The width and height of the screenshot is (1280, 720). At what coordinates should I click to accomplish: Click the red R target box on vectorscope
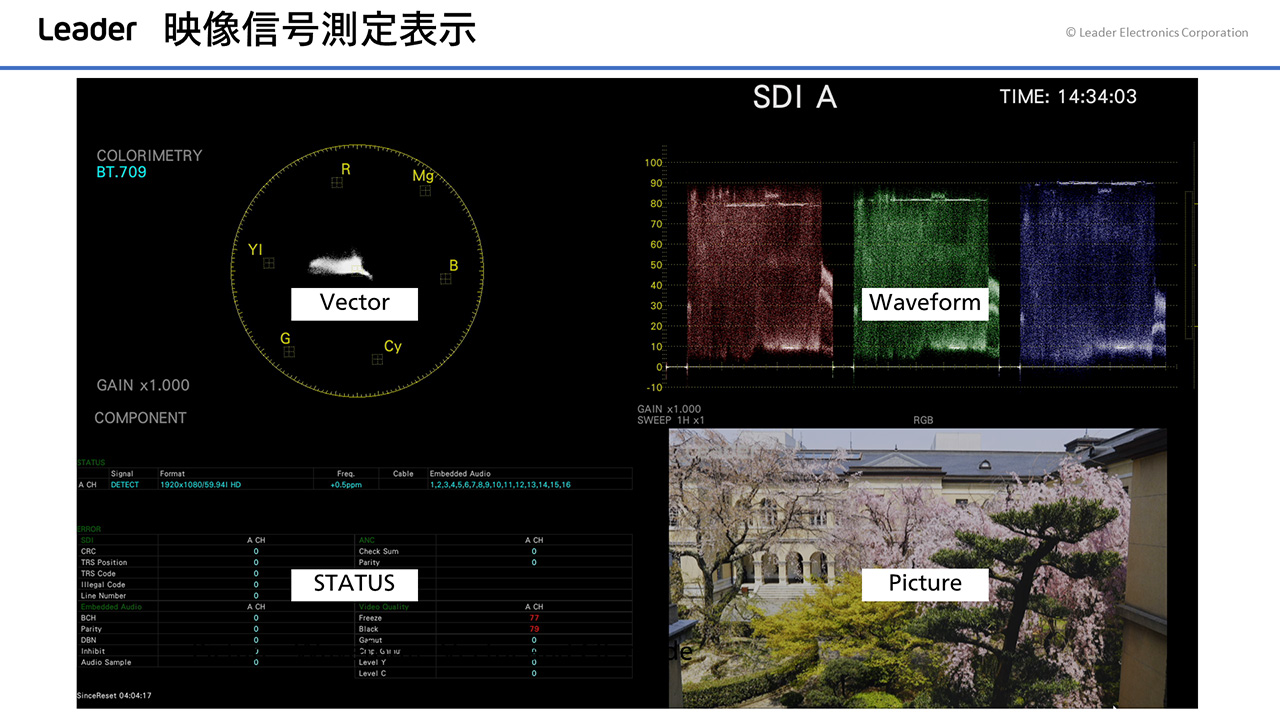coord(337,182)
